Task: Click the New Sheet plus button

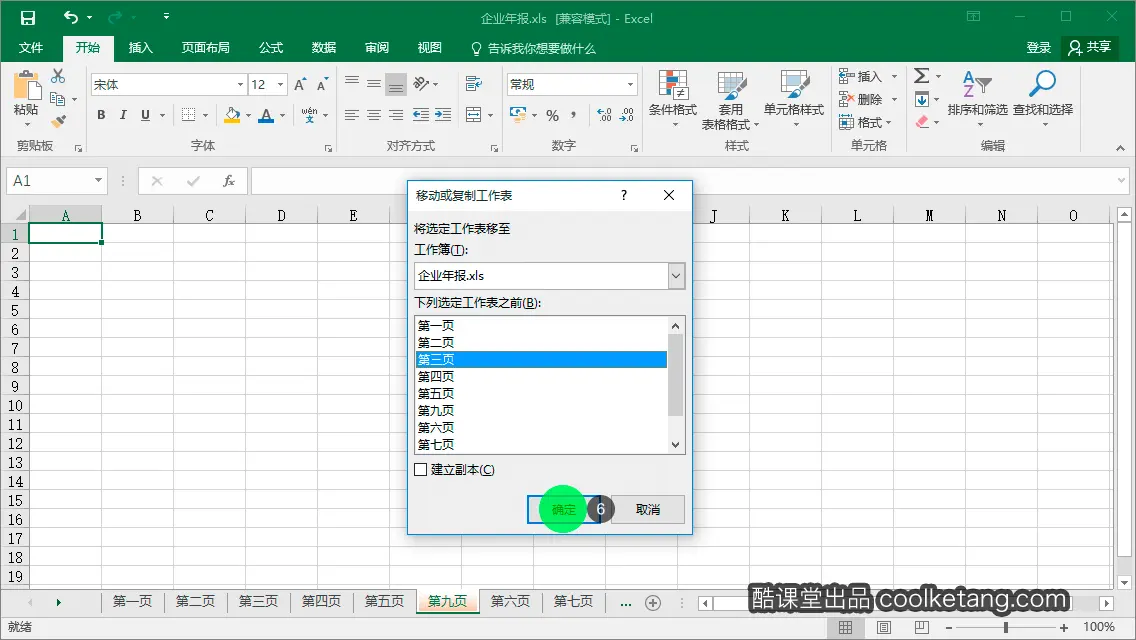Action: point(653,603)
